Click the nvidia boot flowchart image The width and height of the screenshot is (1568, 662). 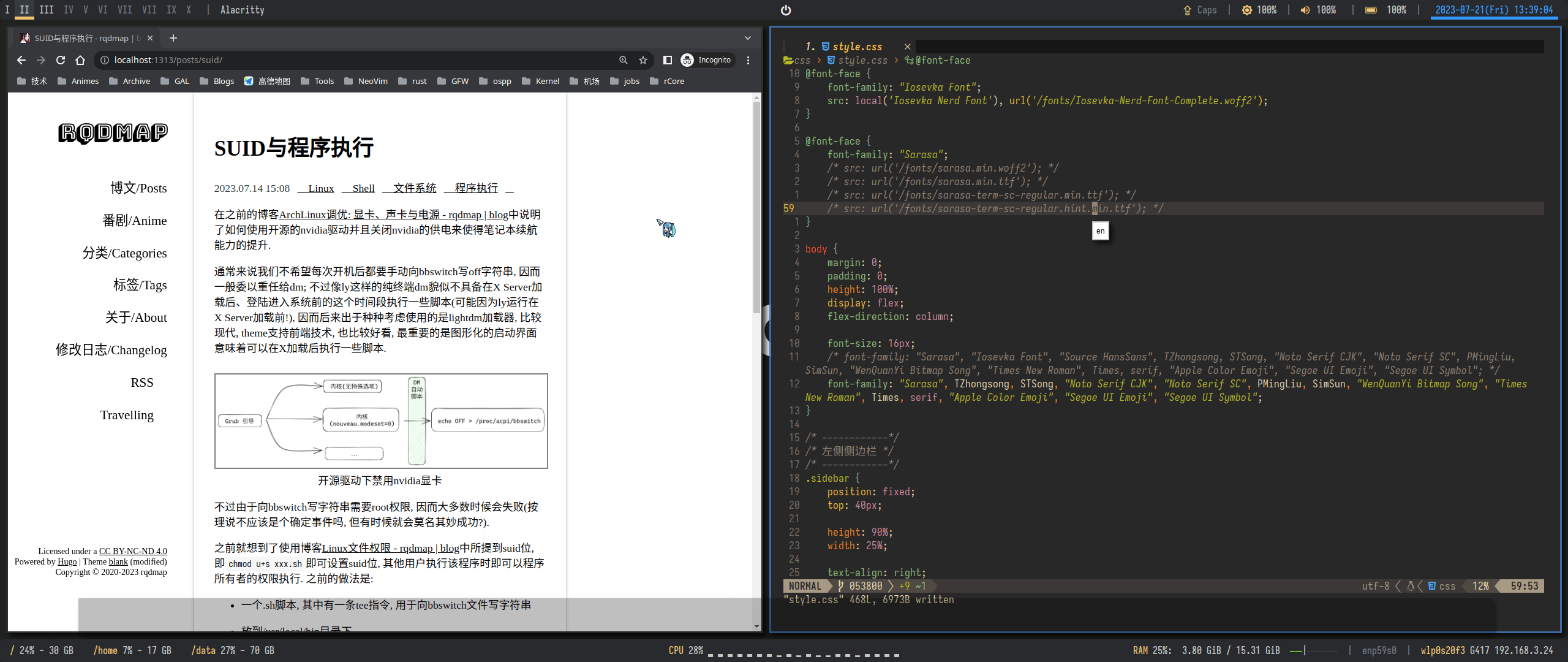[381, 421]
